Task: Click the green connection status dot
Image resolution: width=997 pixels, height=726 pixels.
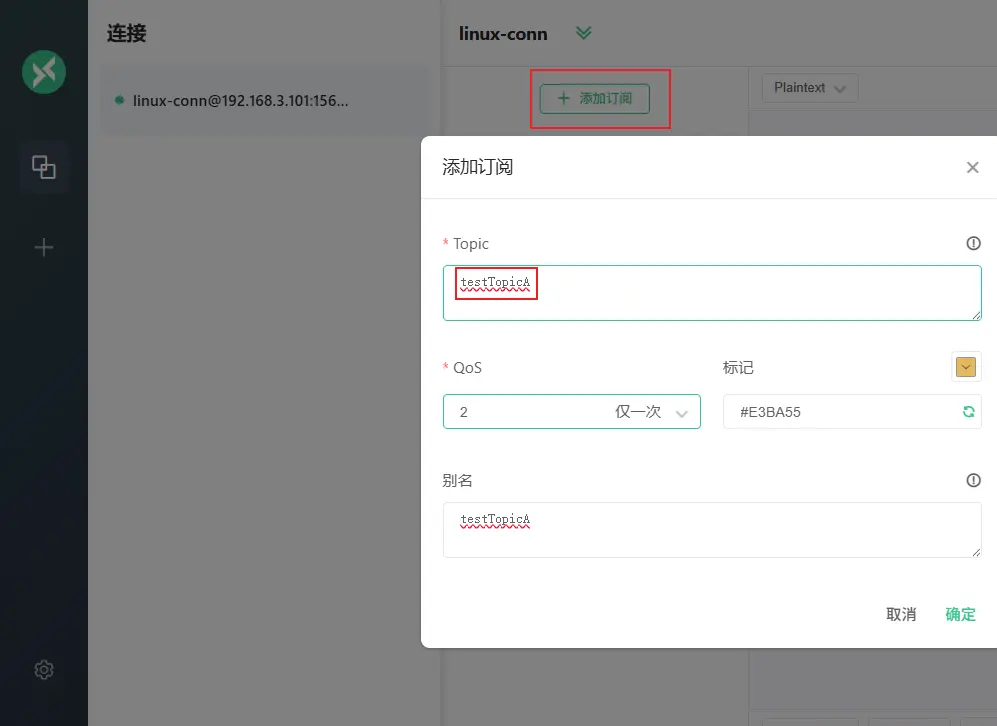Action: 120,100
